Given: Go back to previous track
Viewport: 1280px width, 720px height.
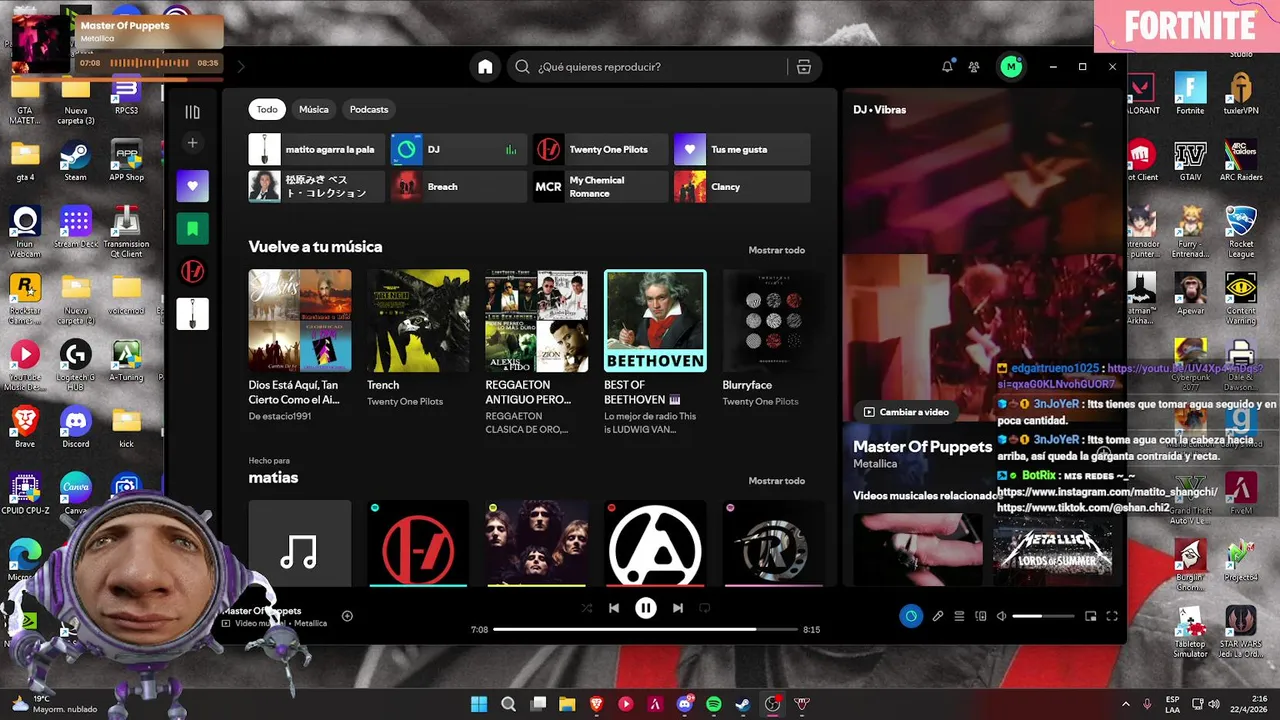Looking at the screenshot, I should tap(614, 608).
